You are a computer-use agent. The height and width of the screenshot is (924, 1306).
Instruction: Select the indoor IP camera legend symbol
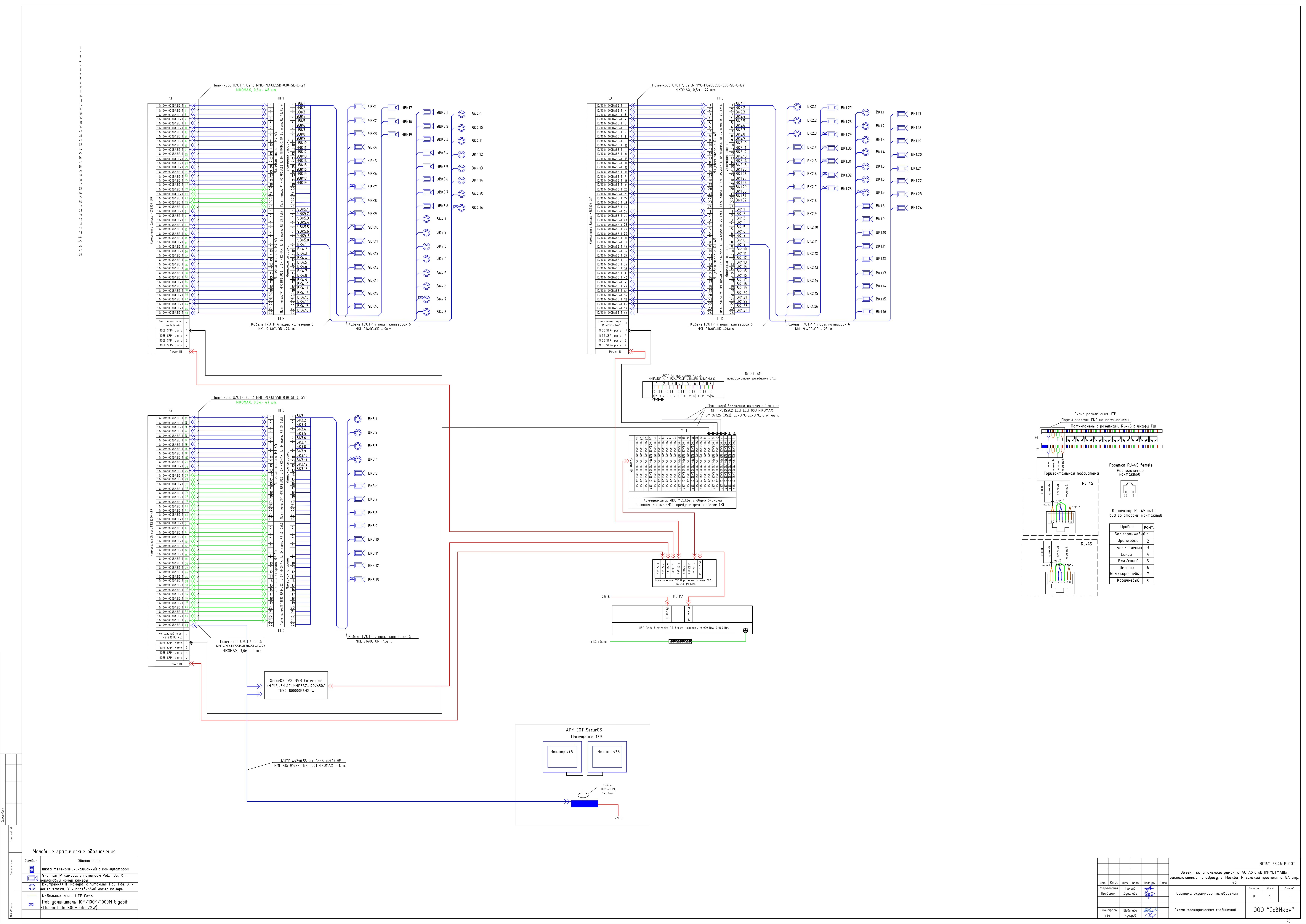point(32,887)
